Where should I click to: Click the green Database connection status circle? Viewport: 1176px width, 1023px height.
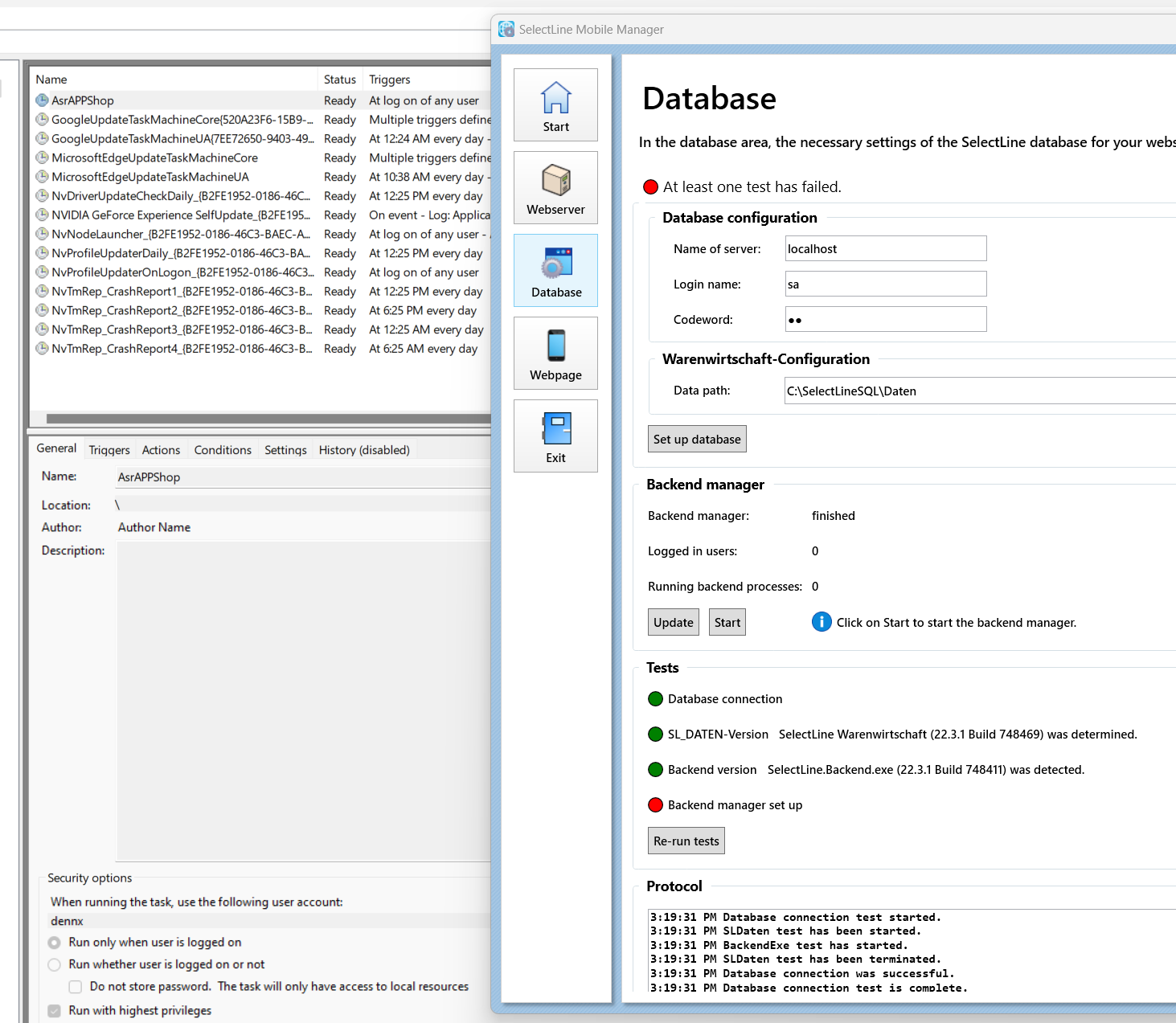655,698
